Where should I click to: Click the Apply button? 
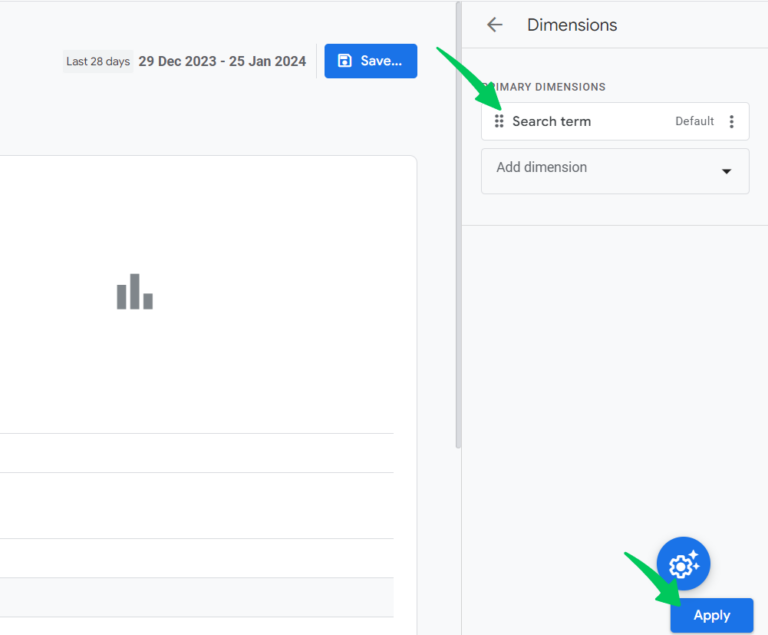coord(712,615)
